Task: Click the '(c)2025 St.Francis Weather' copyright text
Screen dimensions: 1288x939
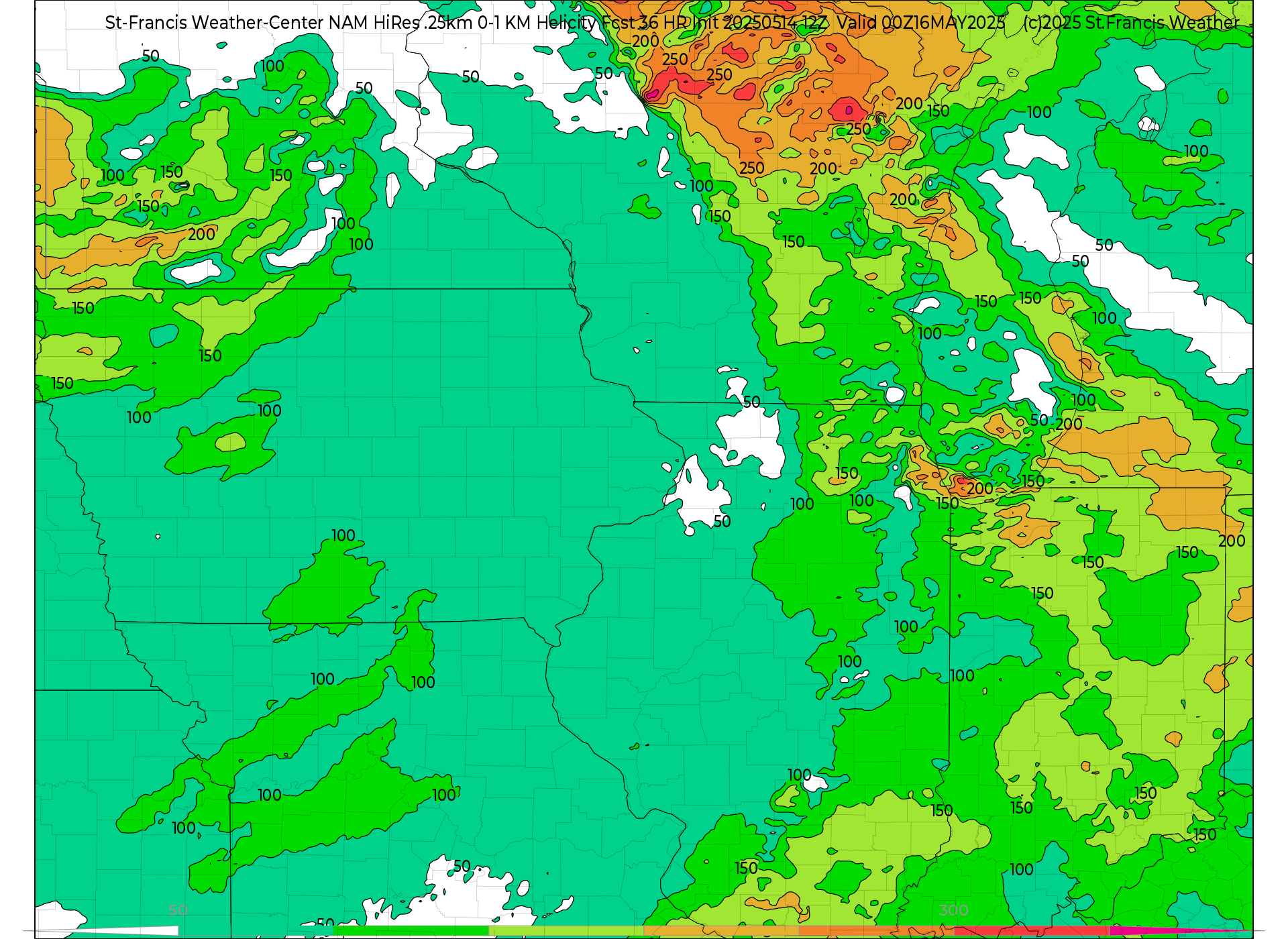Action: point(1131,23)
